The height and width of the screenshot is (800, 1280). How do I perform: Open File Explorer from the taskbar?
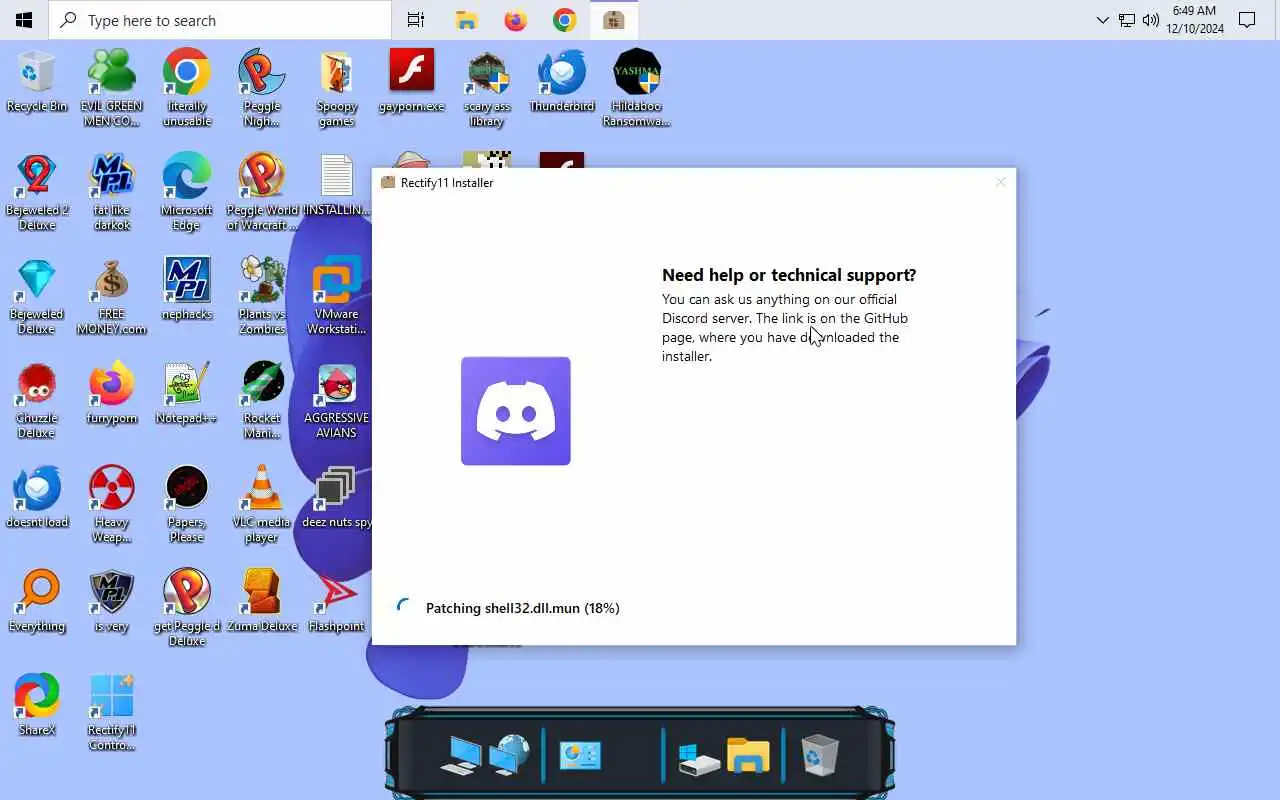466,20
